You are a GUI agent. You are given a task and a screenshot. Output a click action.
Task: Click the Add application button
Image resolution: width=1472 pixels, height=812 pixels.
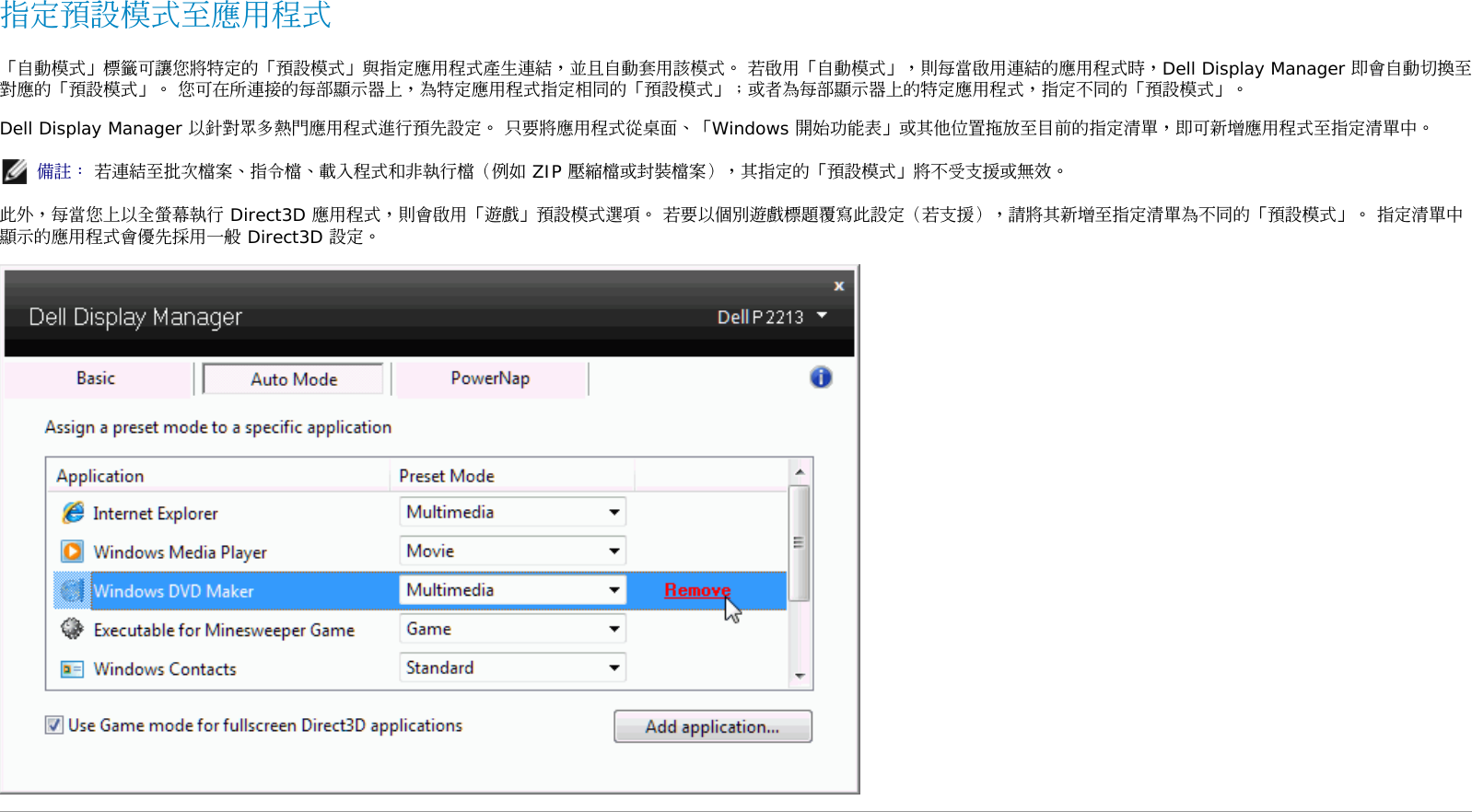click(713, 726)
